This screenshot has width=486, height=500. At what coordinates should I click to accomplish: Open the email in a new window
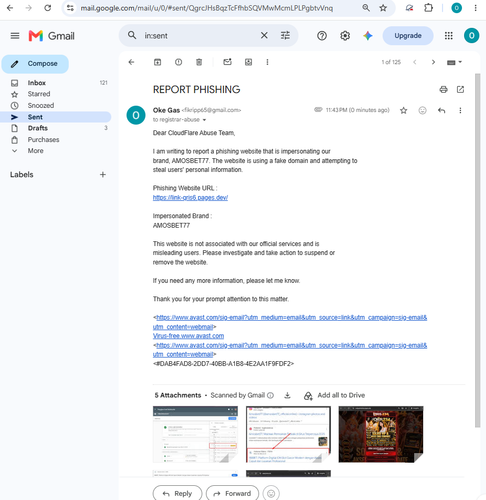click(x=460, y=89)
